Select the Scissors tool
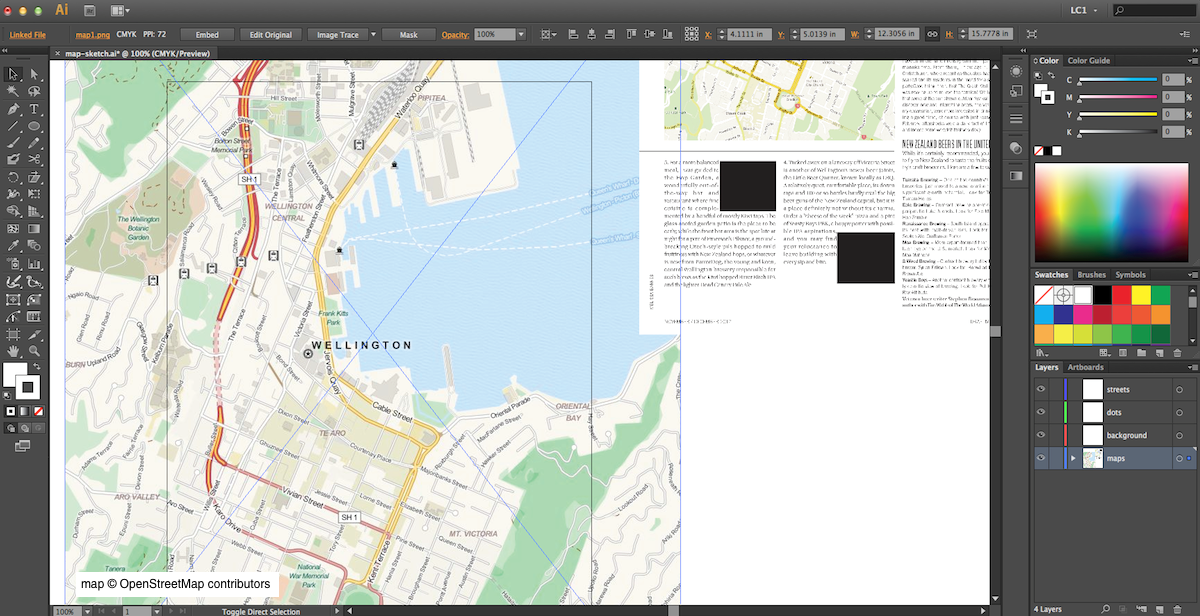Image resolution: width=1200 pixels, height=616 pixels. (x=34, y=160)
